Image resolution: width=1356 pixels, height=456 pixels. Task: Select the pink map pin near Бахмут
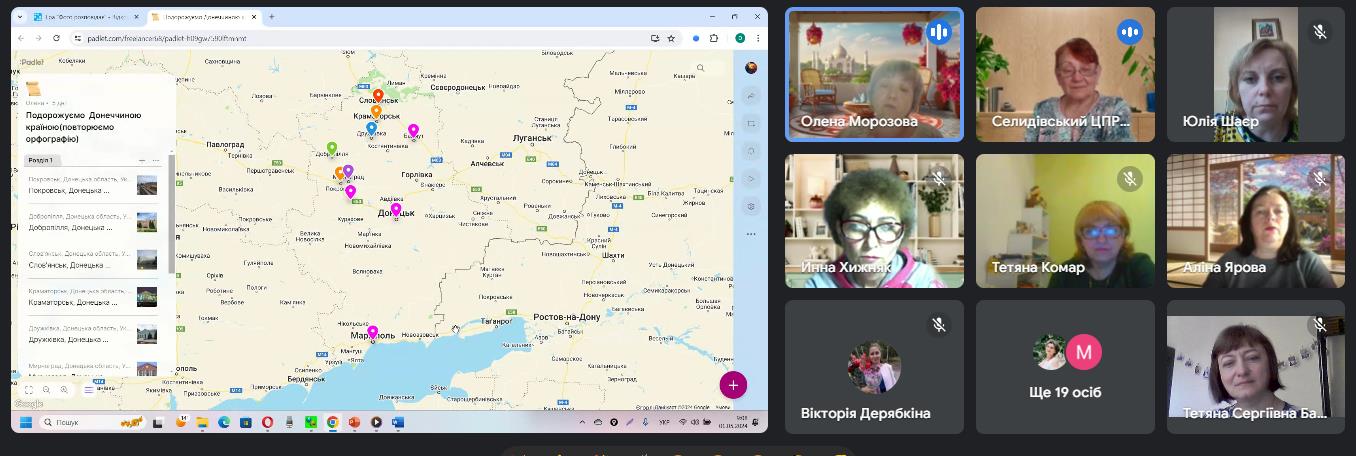(x=413, y=130)
